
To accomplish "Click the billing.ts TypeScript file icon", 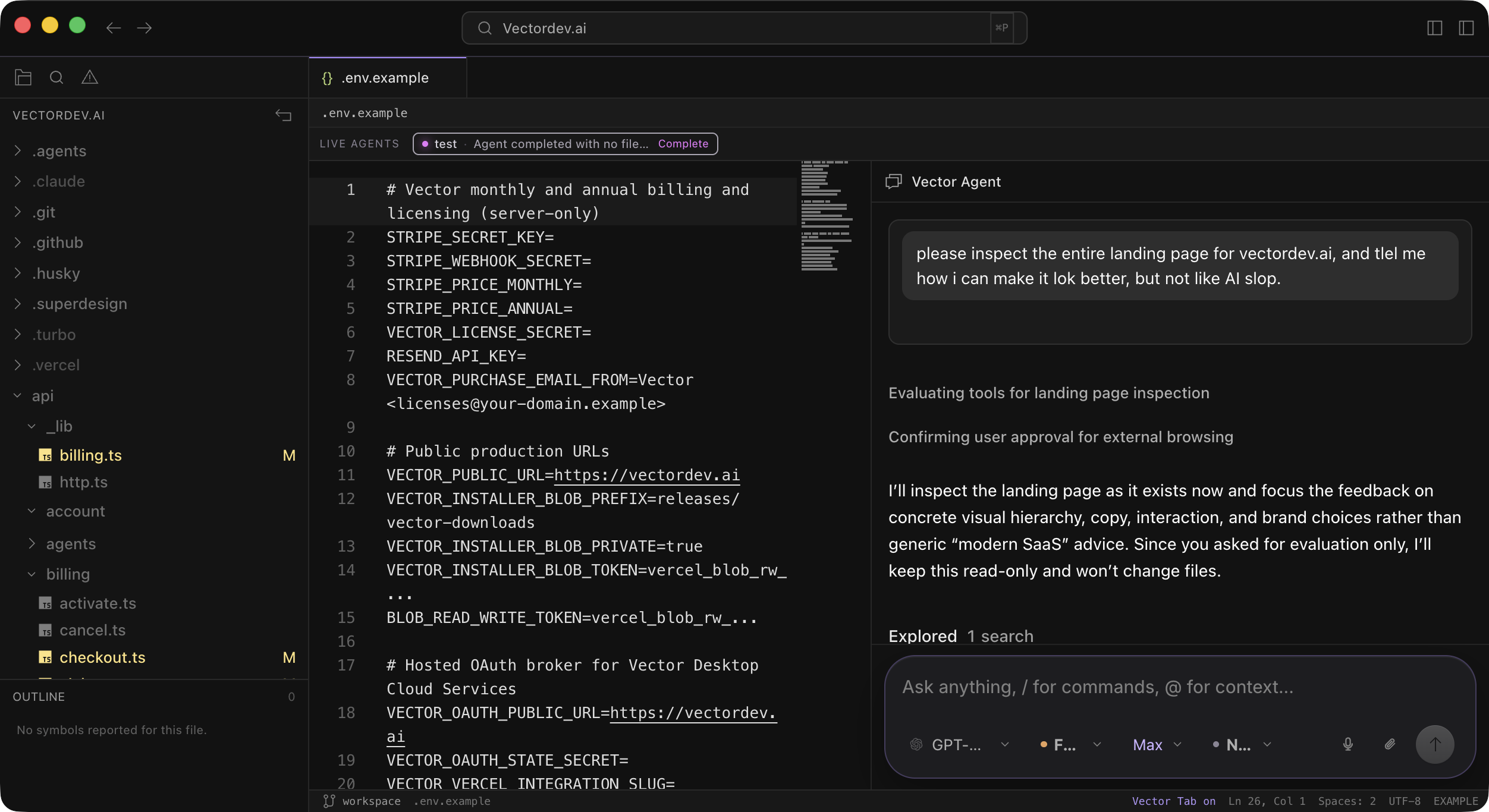I will tap(45, 455).
